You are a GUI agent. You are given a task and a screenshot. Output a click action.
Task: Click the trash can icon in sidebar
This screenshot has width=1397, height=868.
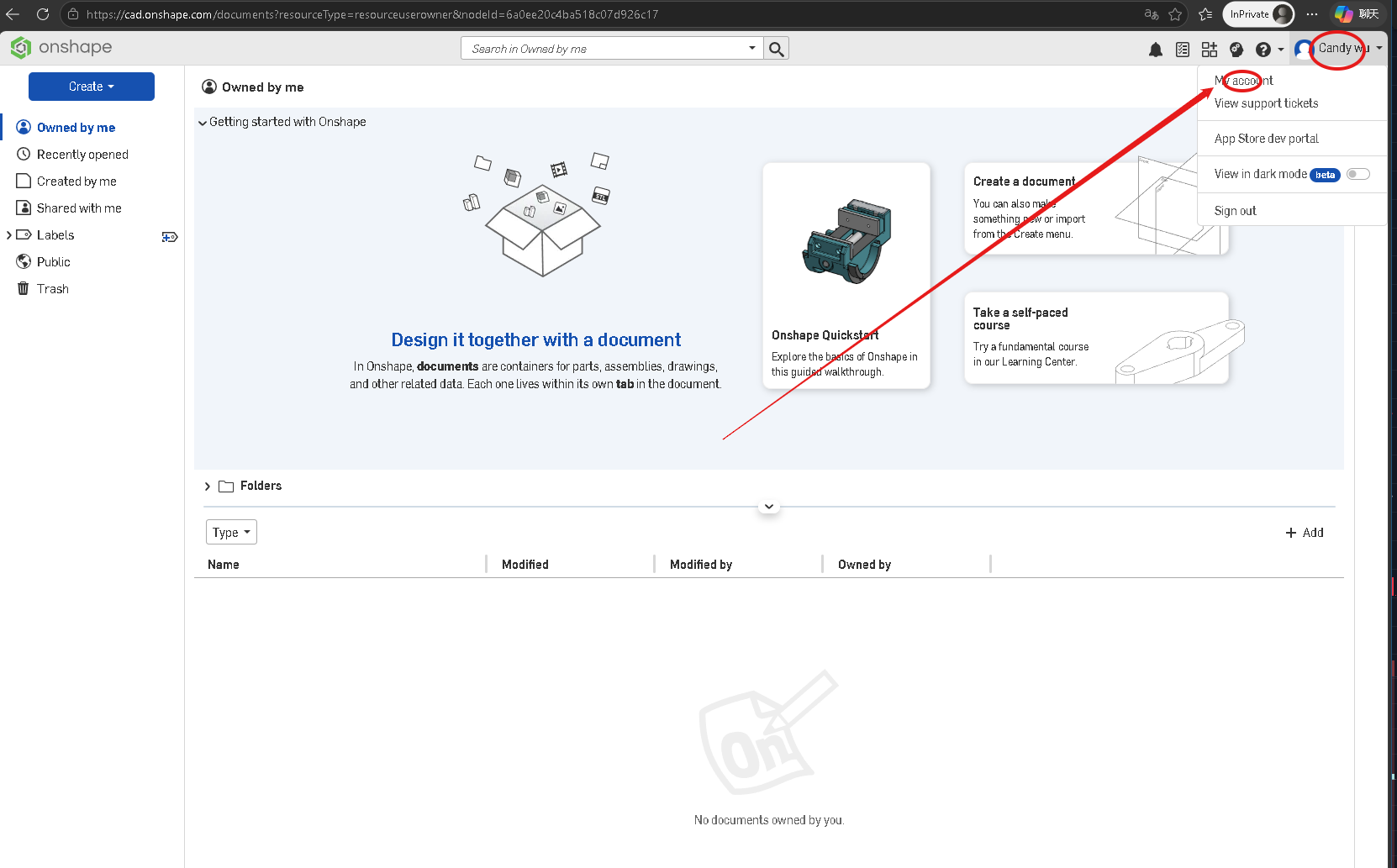click(24, 289)
